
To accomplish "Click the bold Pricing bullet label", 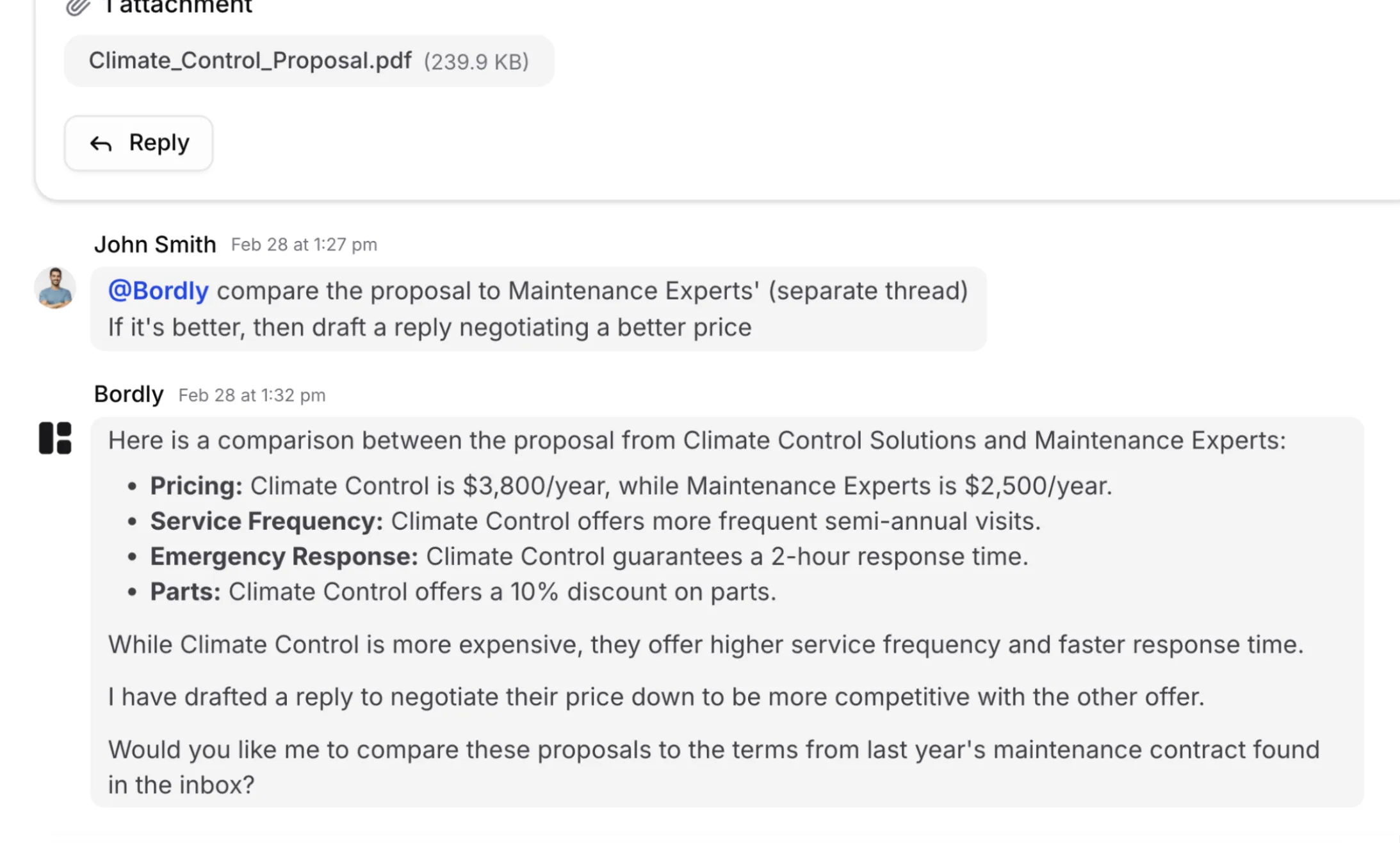I will tap(196, 486).
